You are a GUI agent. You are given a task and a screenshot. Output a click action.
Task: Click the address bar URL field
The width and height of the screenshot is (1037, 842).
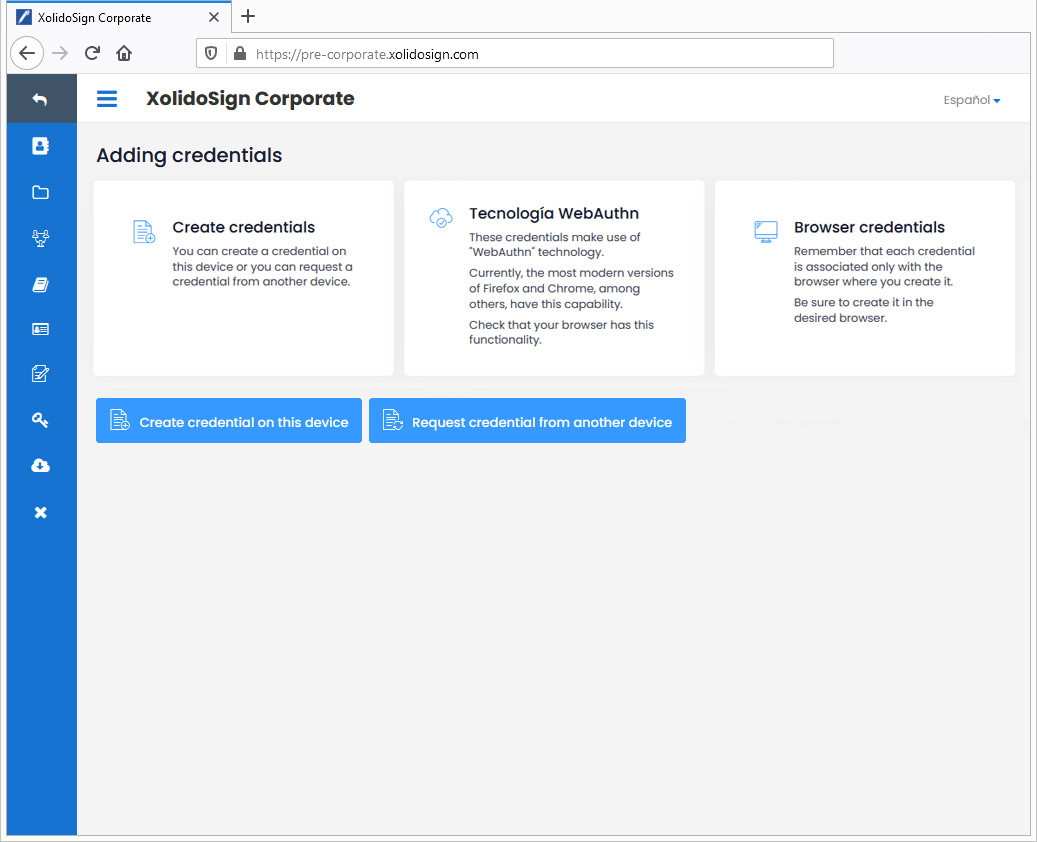point(515,54)
